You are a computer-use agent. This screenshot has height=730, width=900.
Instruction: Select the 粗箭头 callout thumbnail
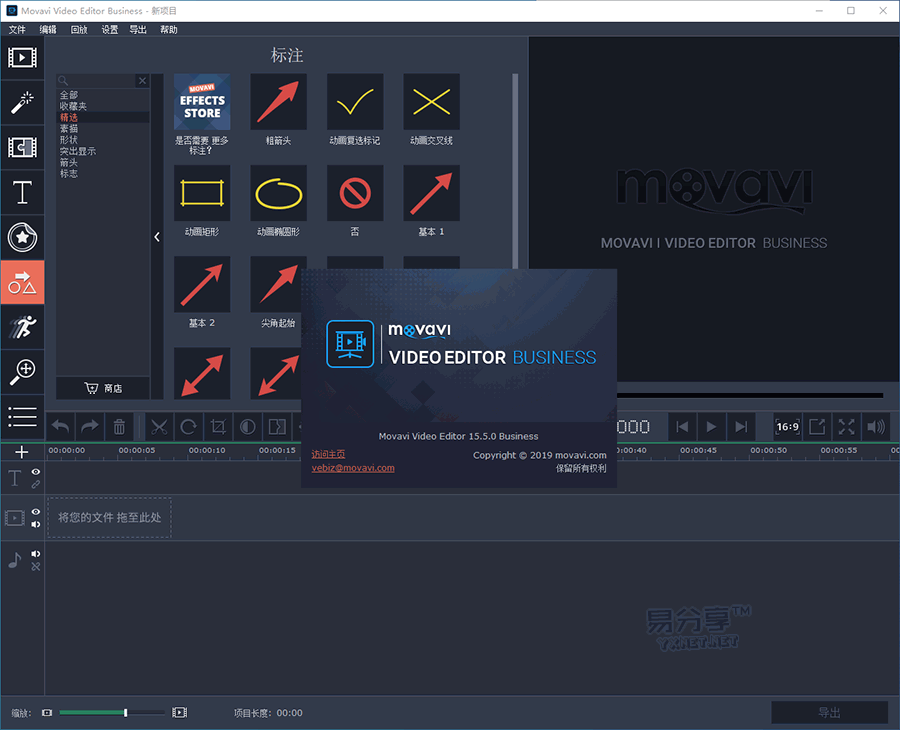pyautogui.click(x=277, y=101)
